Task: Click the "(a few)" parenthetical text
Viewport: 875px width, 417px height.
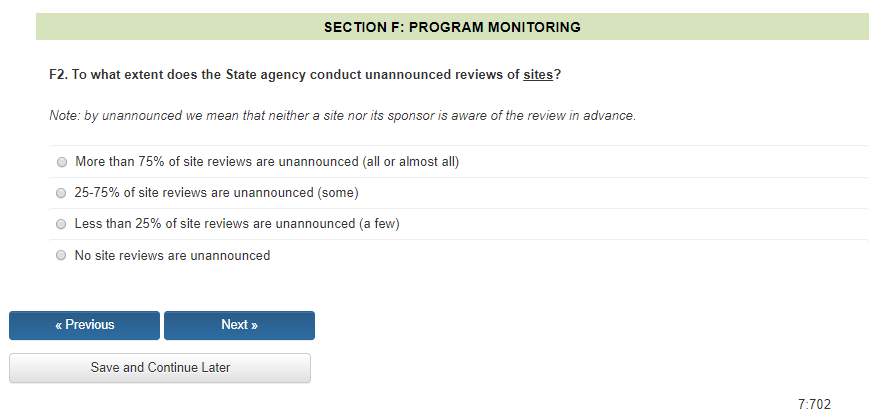Action: pyautogui.click(x=379, y=224)
